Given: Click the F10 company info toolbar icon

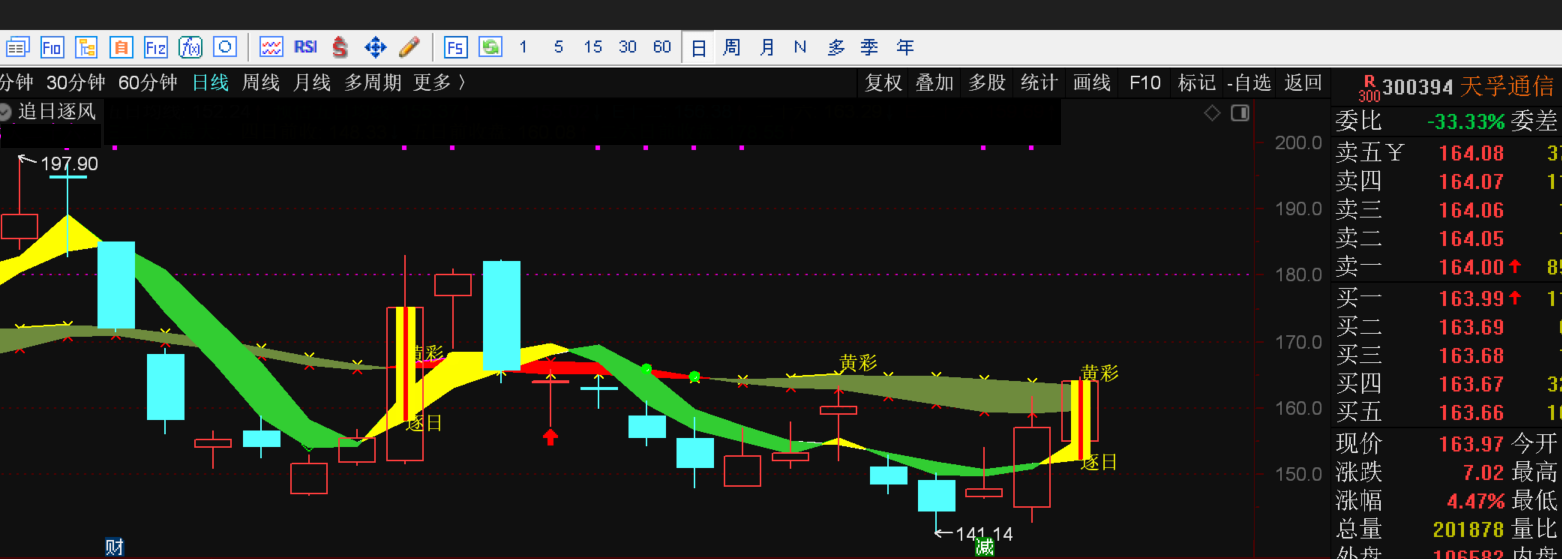Looking at the screenshot, I should tap(52, 47).
